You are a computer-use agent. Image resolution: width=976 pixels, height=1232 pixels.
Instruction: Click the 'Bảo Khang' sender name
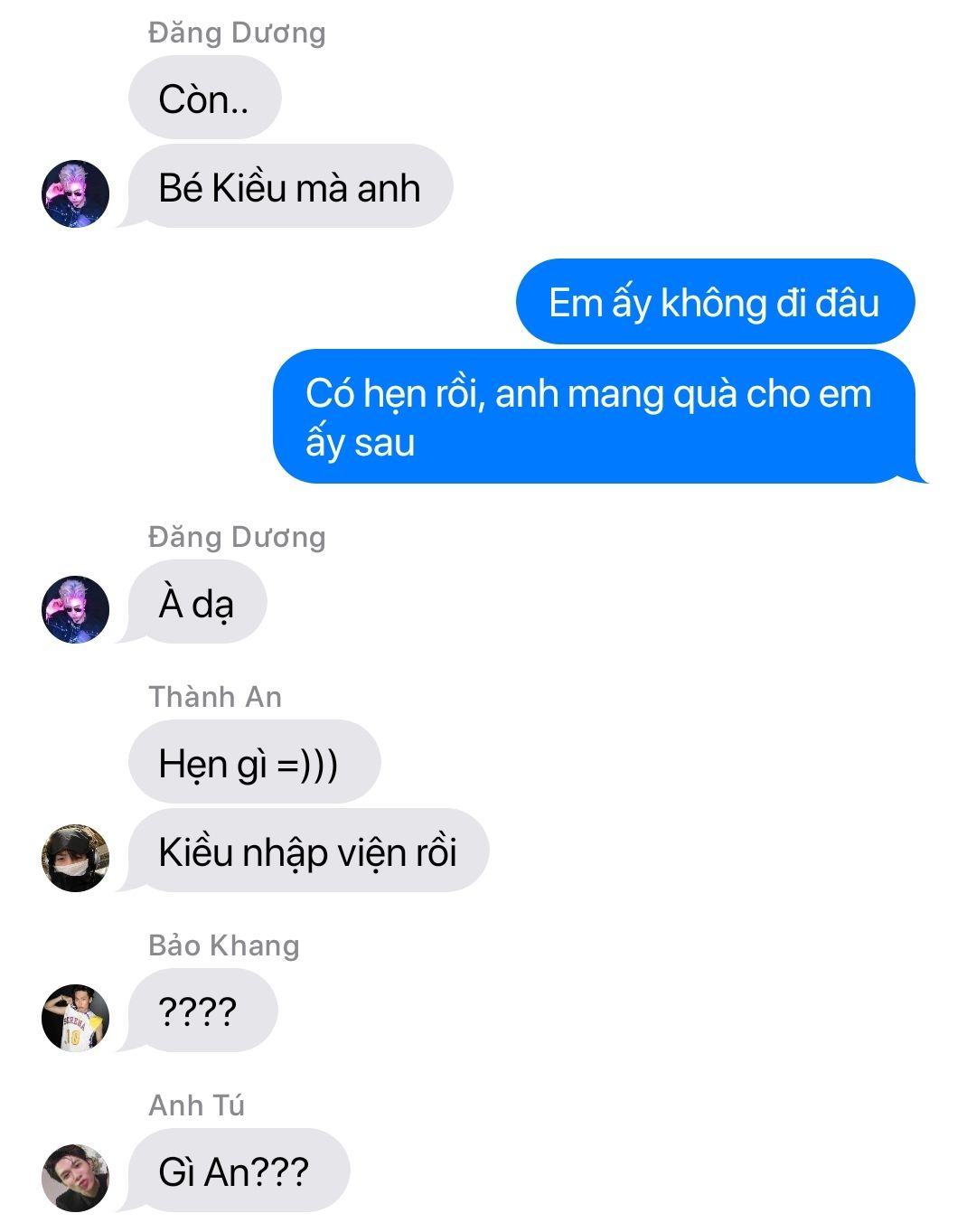[x=224, y=945]
